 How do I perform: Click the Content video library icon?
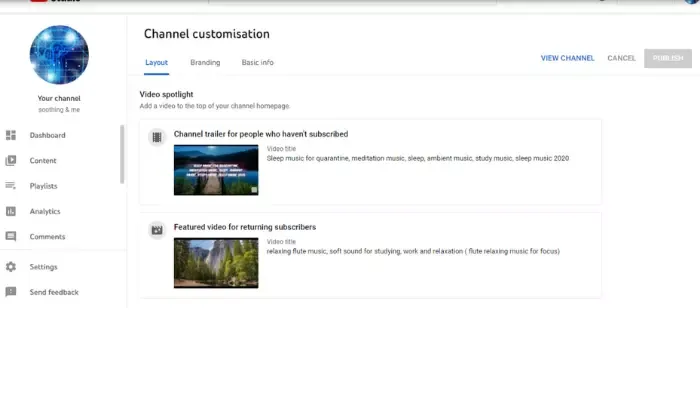11,160
